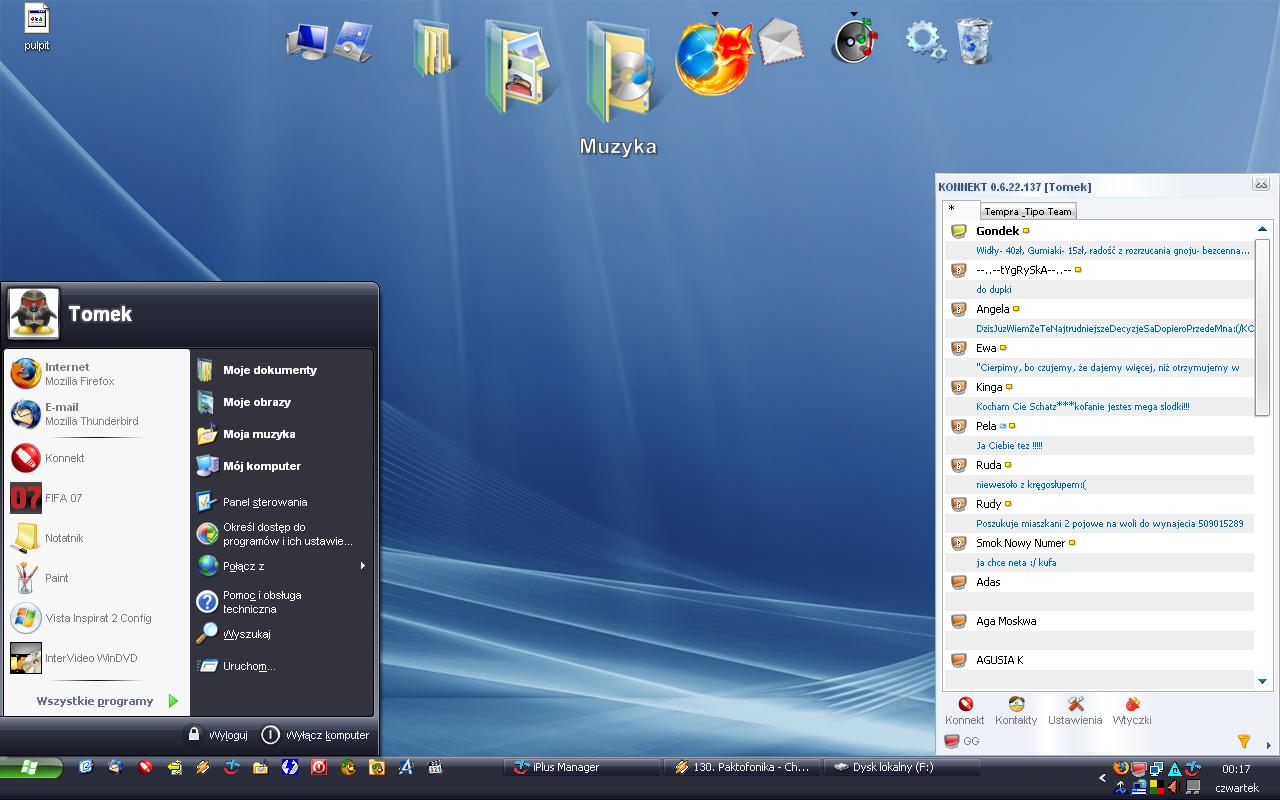
Task: Click contact list scrollbar down arrow
Action: pos(1262,681)
